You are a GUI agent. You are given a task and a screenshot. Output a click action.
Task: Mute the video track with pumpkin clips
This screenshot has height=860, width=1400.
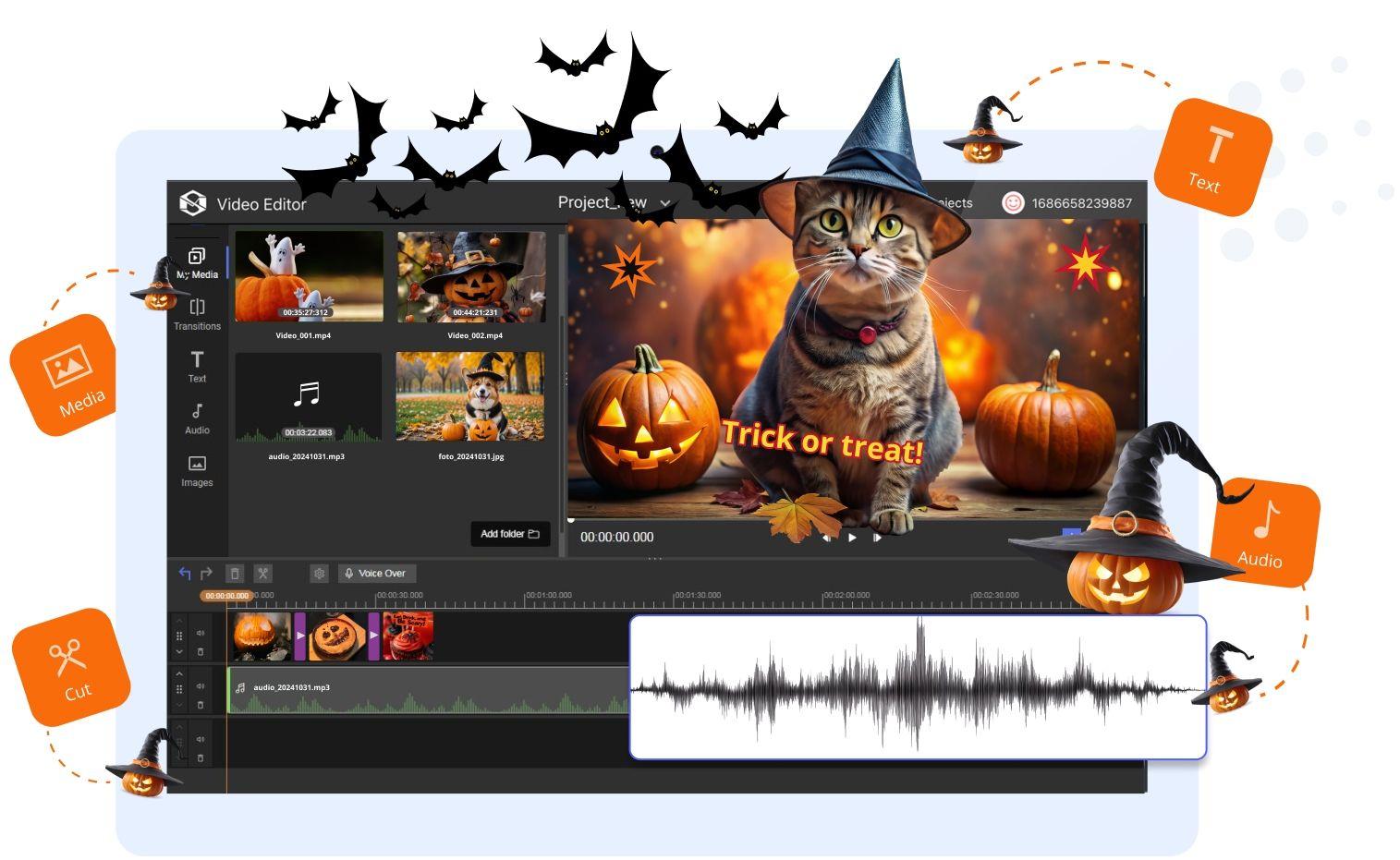pyautogui.click(x=201, y=634)
